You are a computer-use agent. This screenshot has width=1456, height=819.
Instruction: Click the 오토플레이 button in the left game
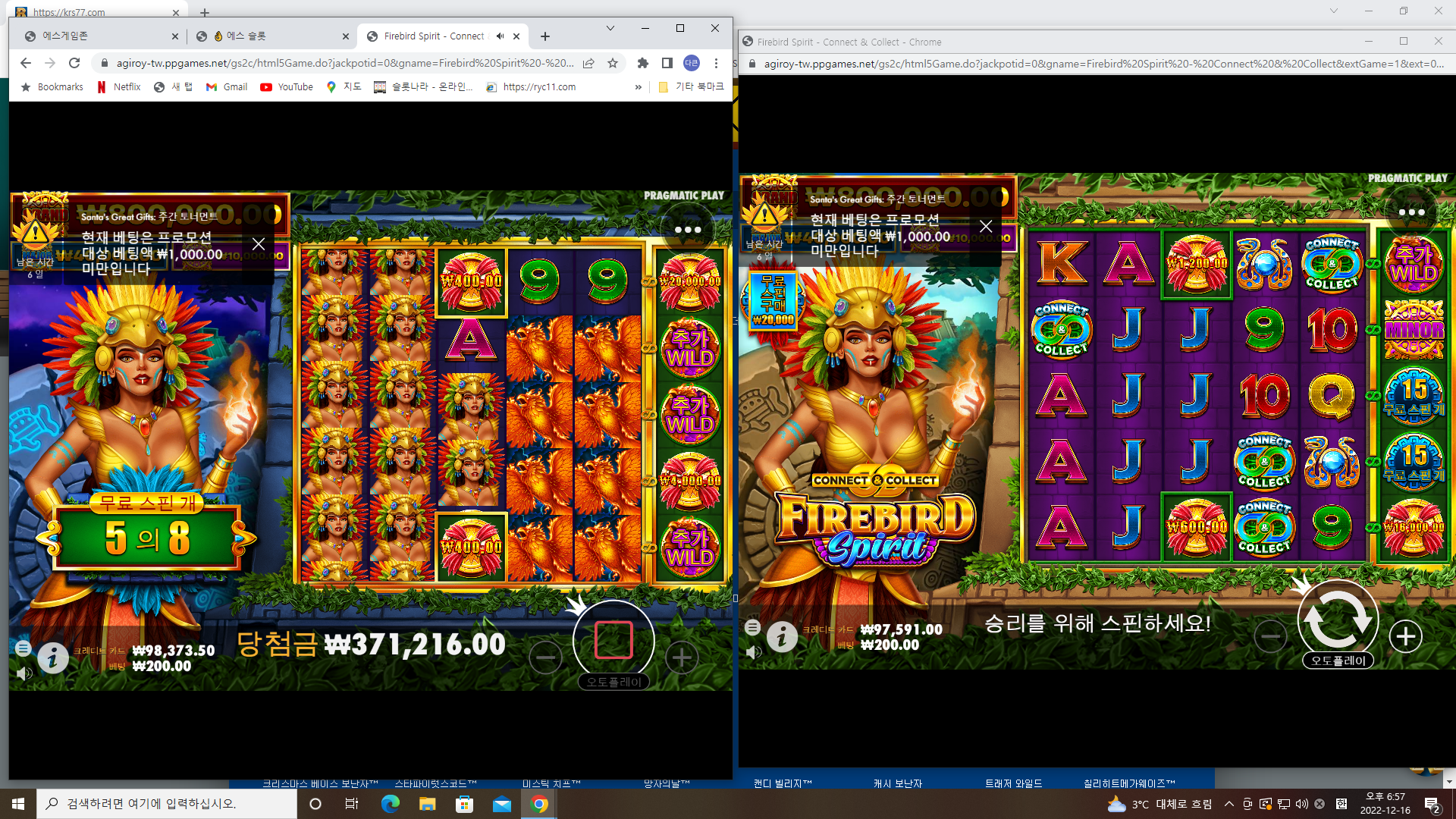[613, 682]
